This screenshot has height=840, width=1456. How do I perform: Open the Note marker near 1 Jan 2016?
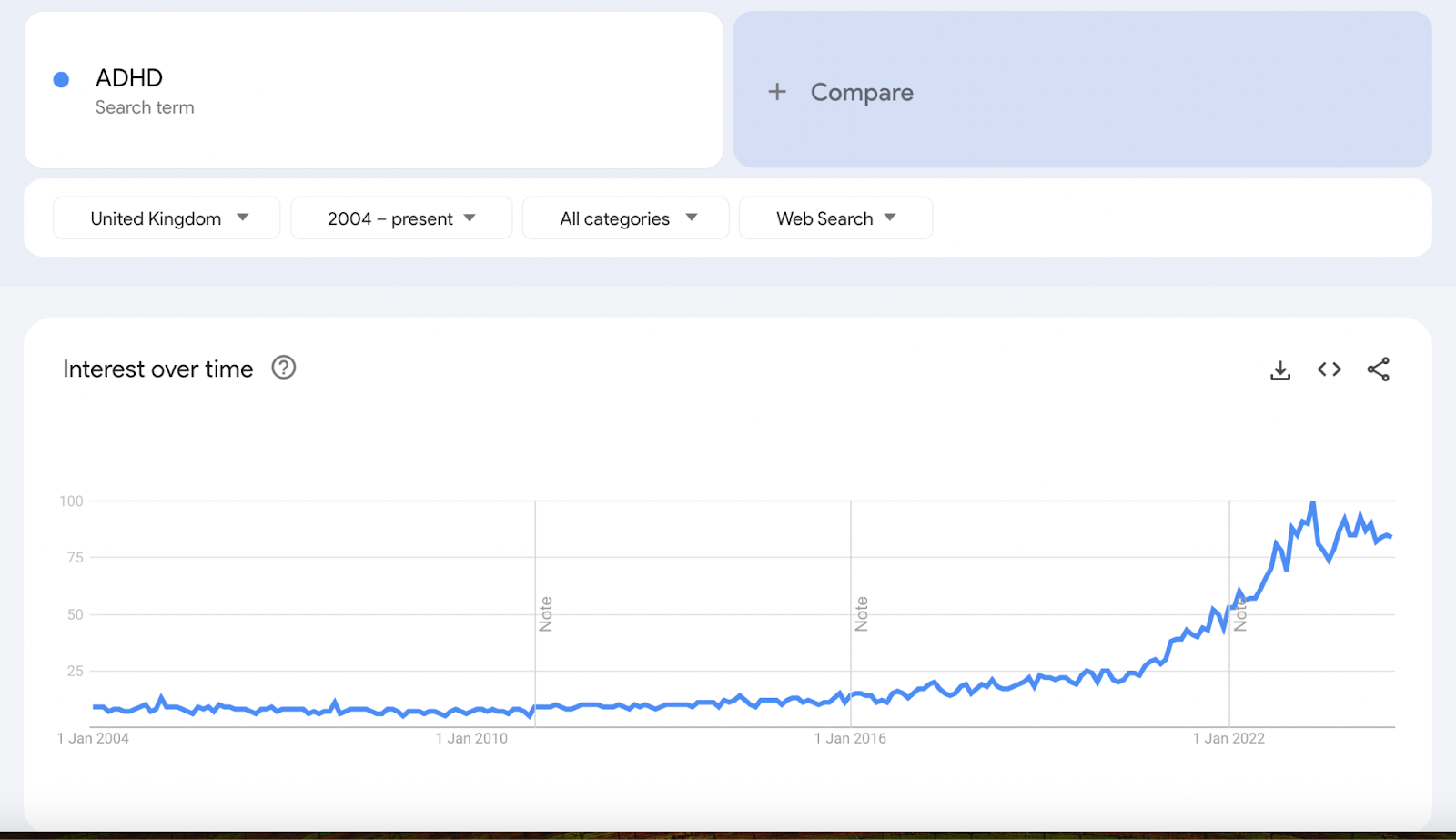[x=861, y=612]
